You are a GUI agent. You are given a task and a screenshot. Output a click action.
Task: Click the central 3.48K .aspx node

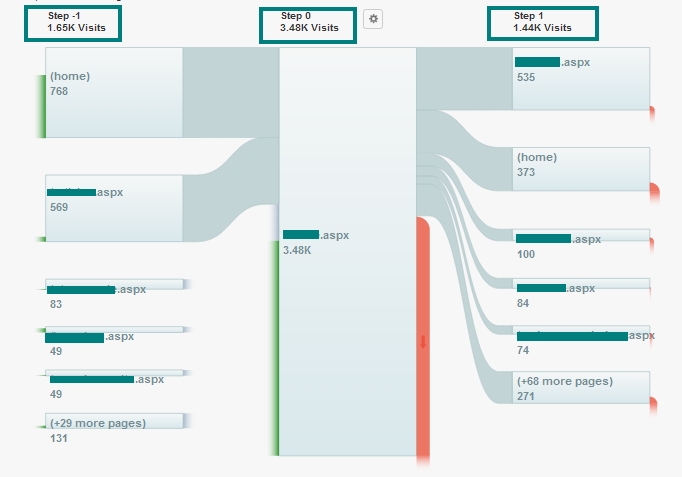(346, 250)
